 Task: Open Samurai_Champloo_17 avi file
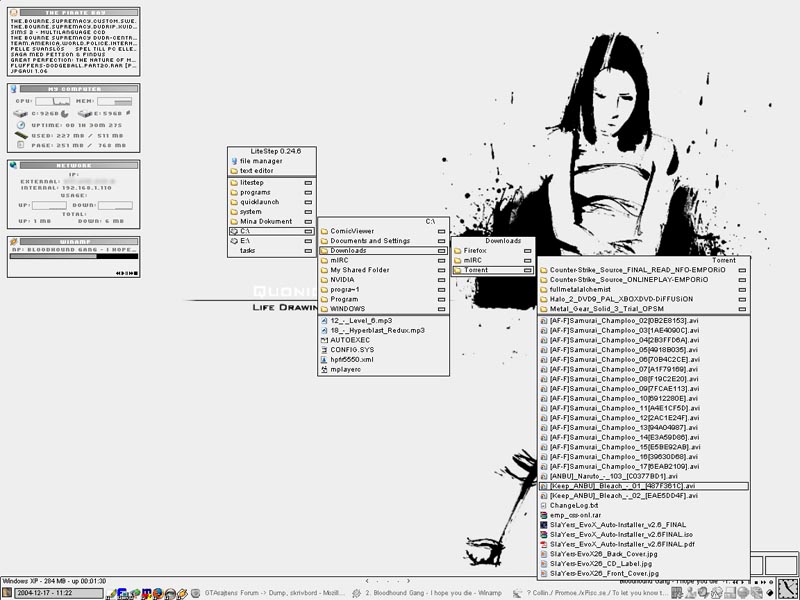pyautogui.click(x=644, y=467)
